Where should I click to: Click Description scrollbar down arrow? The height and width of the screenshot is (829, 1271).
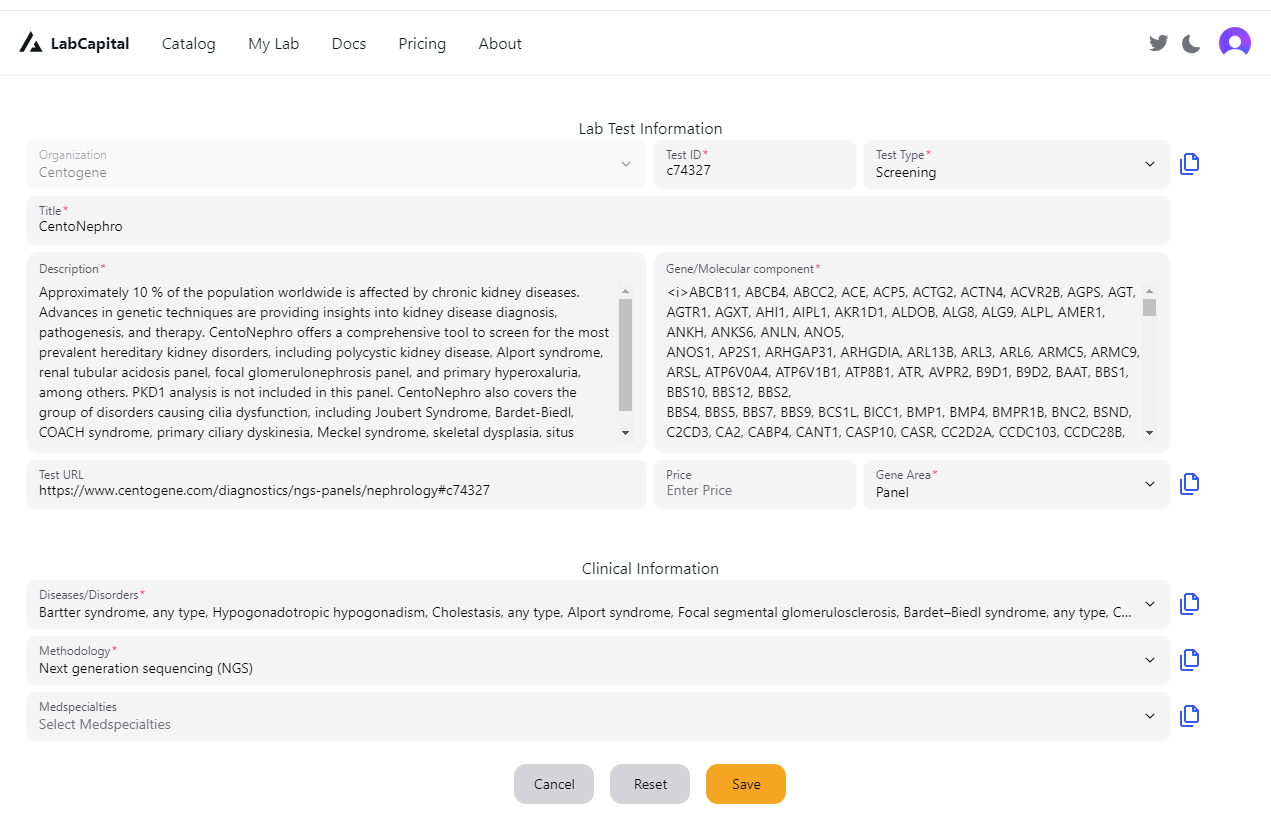626,433
